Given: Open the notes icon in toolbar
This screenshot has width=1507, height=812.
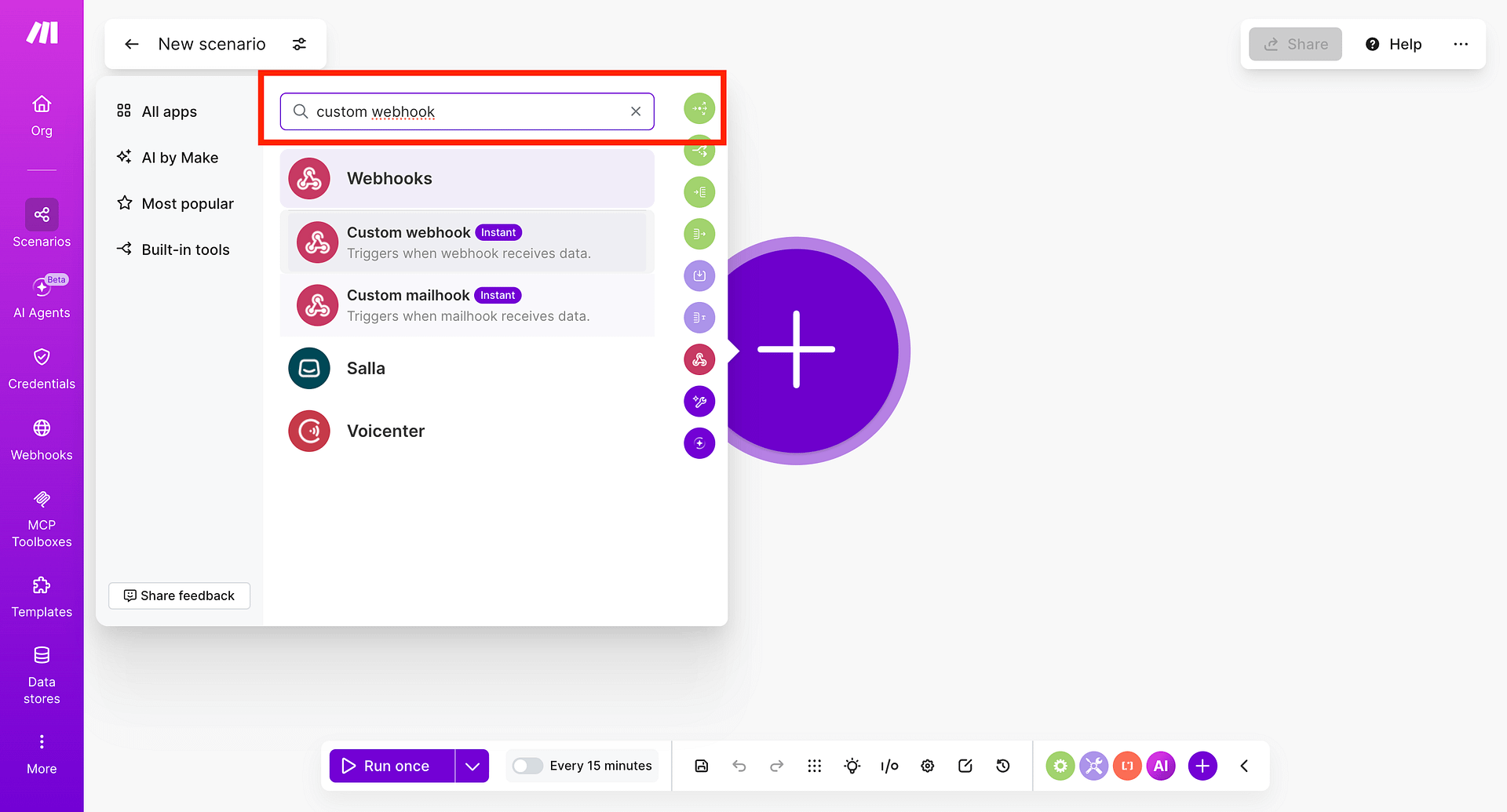Looking at the screenshot, I should 965,766.
